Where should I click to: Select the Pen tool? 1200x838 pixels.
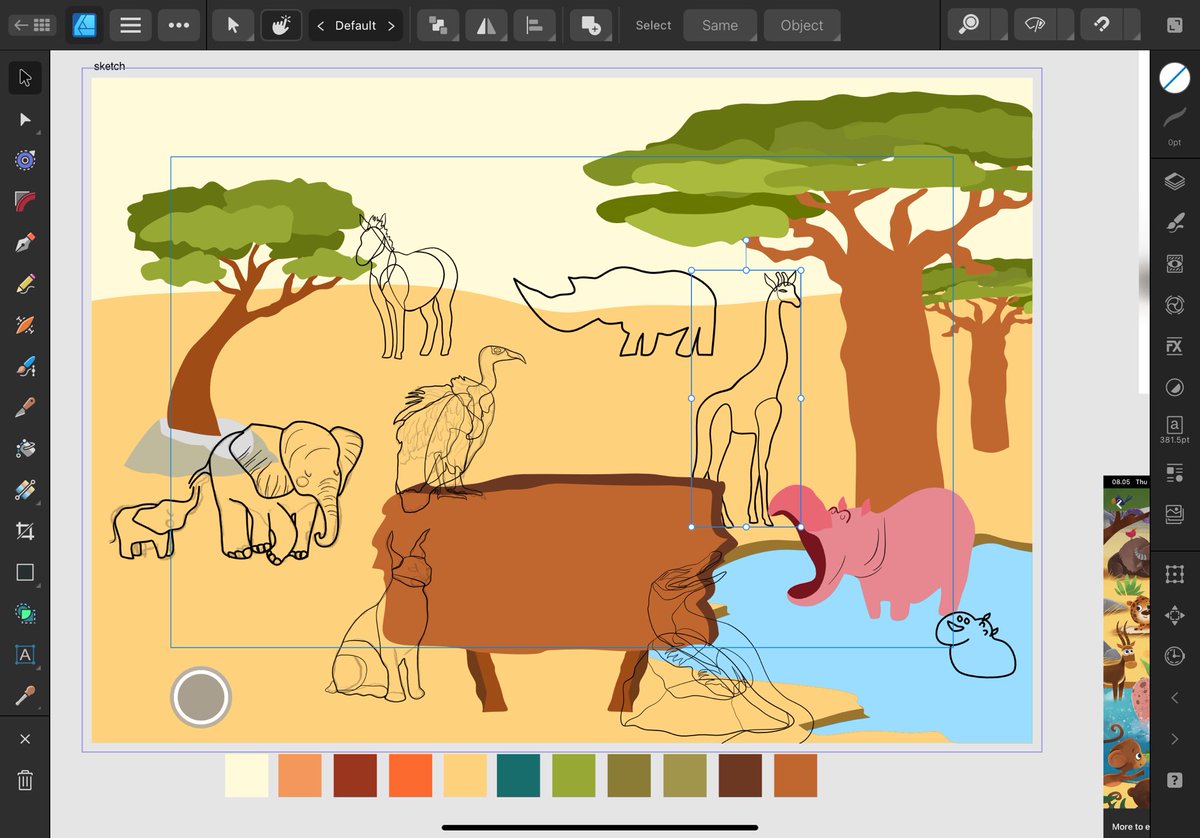tap(24, 241)
